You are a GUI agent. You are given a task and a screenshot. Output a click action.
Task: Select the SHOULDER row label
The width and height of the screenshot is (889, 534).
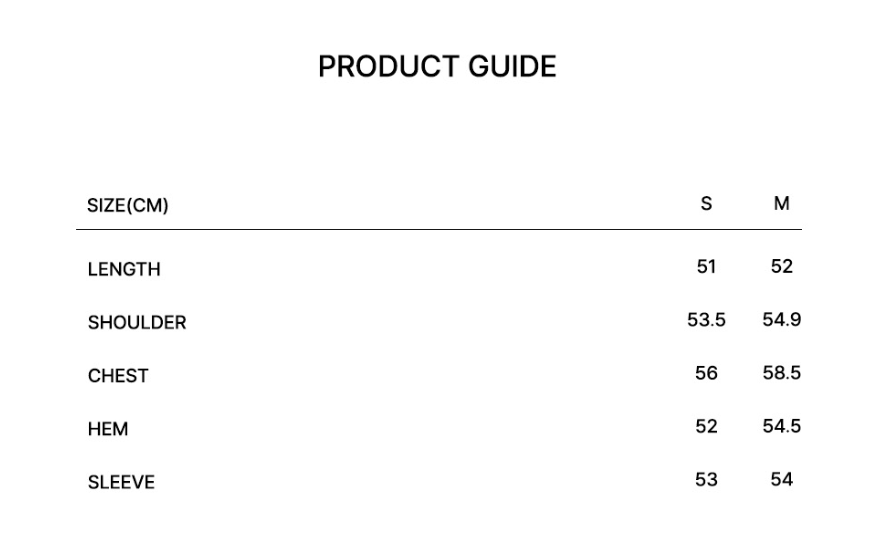pyautogui.click(x=137, y=323)
